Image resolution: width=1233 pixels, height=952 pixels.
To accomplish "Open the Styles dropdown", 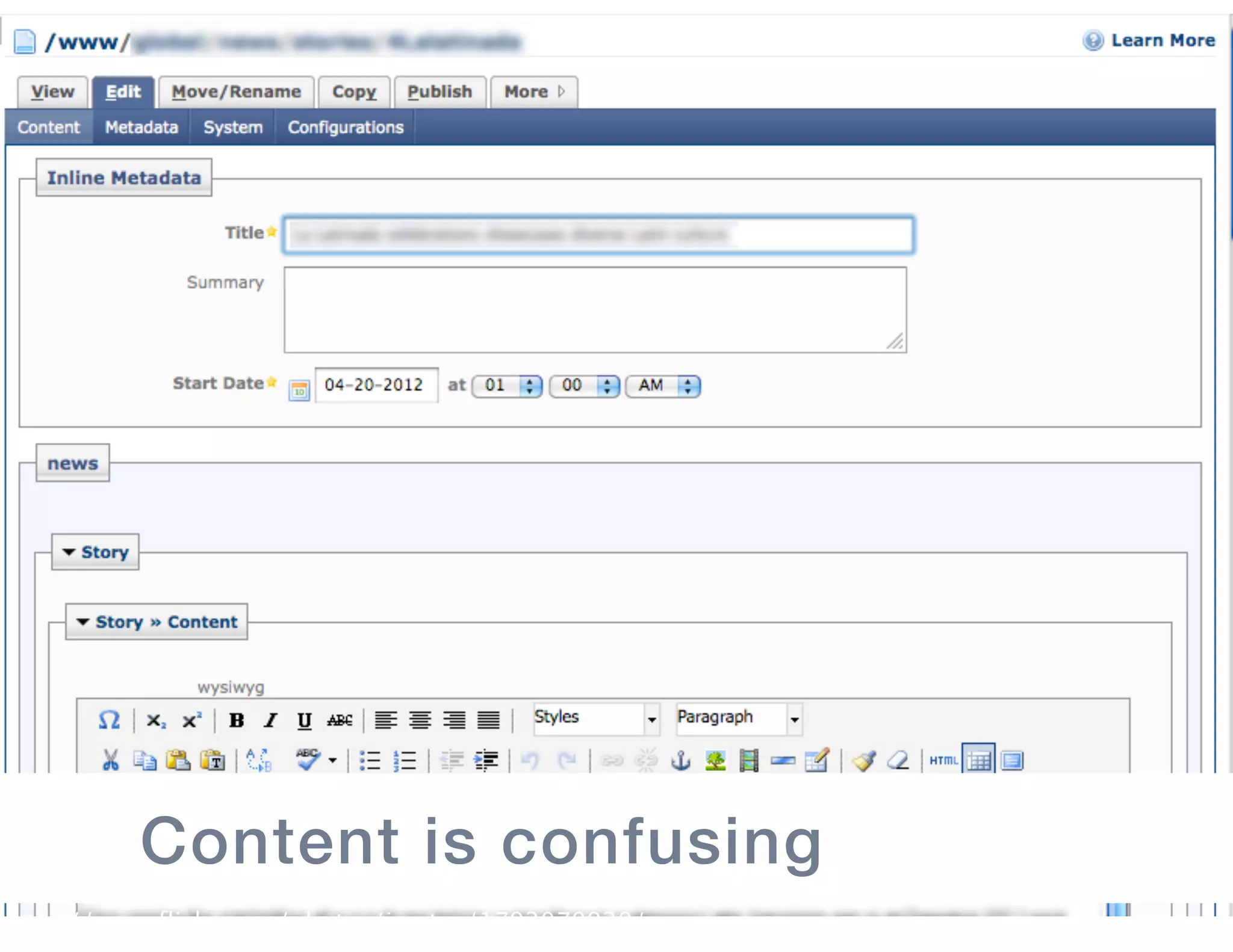I will point(597,719).
